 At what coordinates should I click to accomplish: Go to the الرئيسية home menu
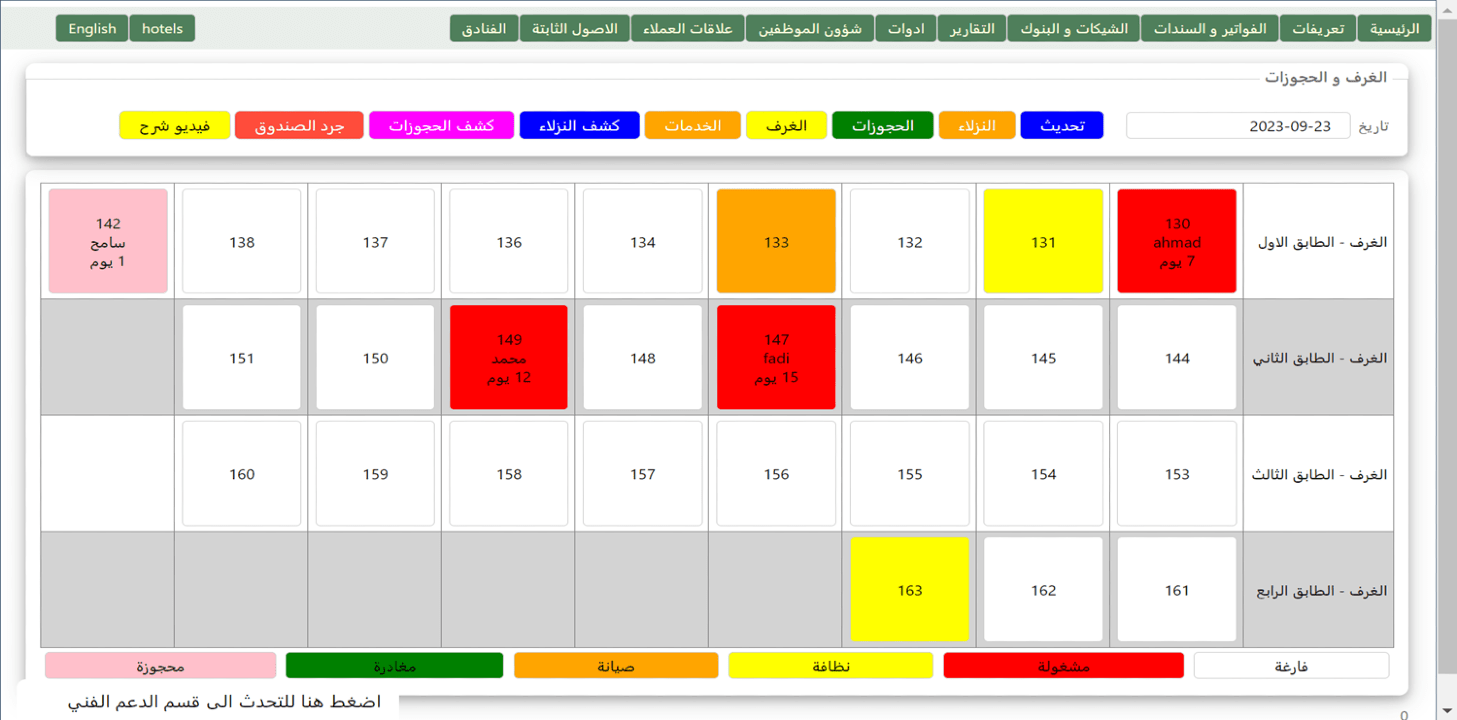pyautogui.click(x=1394, y=29)
